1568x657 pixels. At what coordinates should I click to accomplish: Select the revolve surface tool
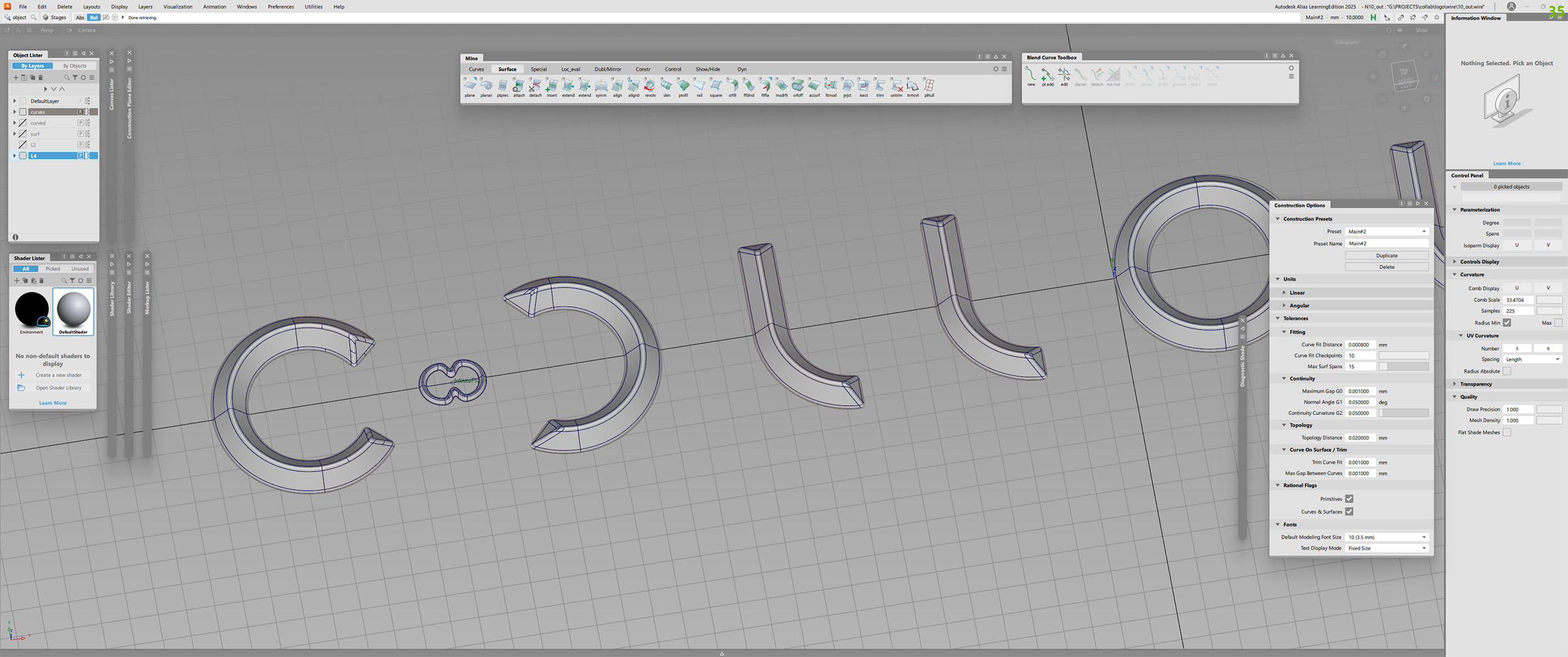(x=650, y=86)
